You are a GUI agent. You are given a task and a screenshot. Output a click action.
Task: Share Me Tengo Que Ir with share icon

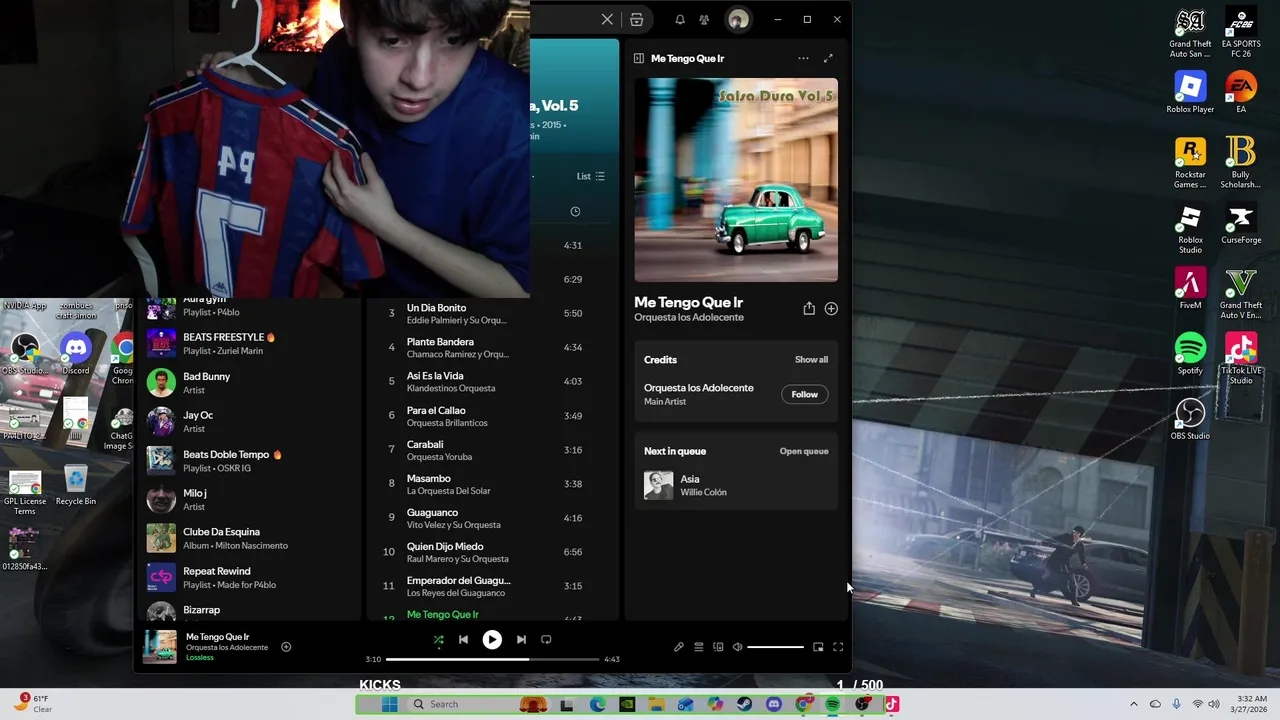(x=809, y=309)
